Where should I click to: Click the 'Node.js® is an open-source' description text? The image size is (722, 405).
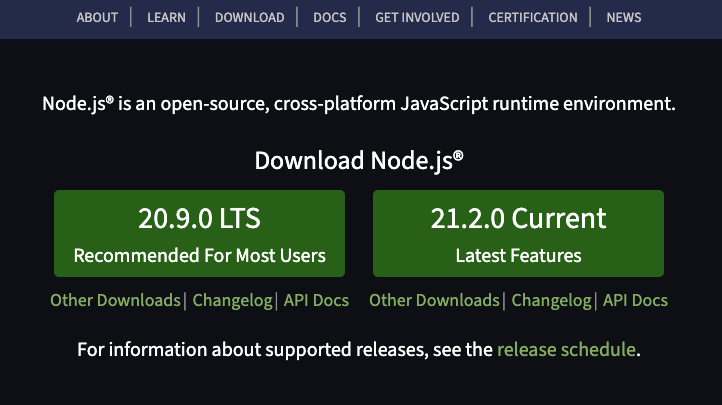(x=359, y=104)
